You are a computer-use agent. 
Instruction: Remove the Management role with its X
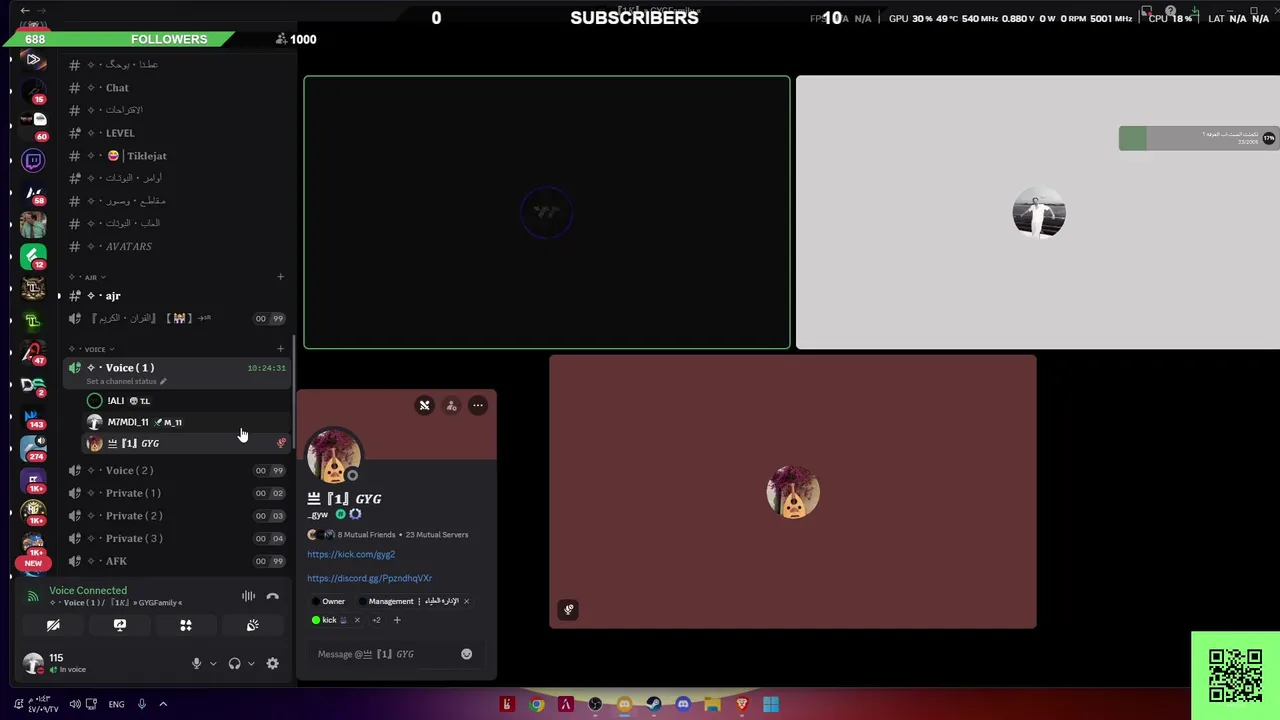pos(466,601)
